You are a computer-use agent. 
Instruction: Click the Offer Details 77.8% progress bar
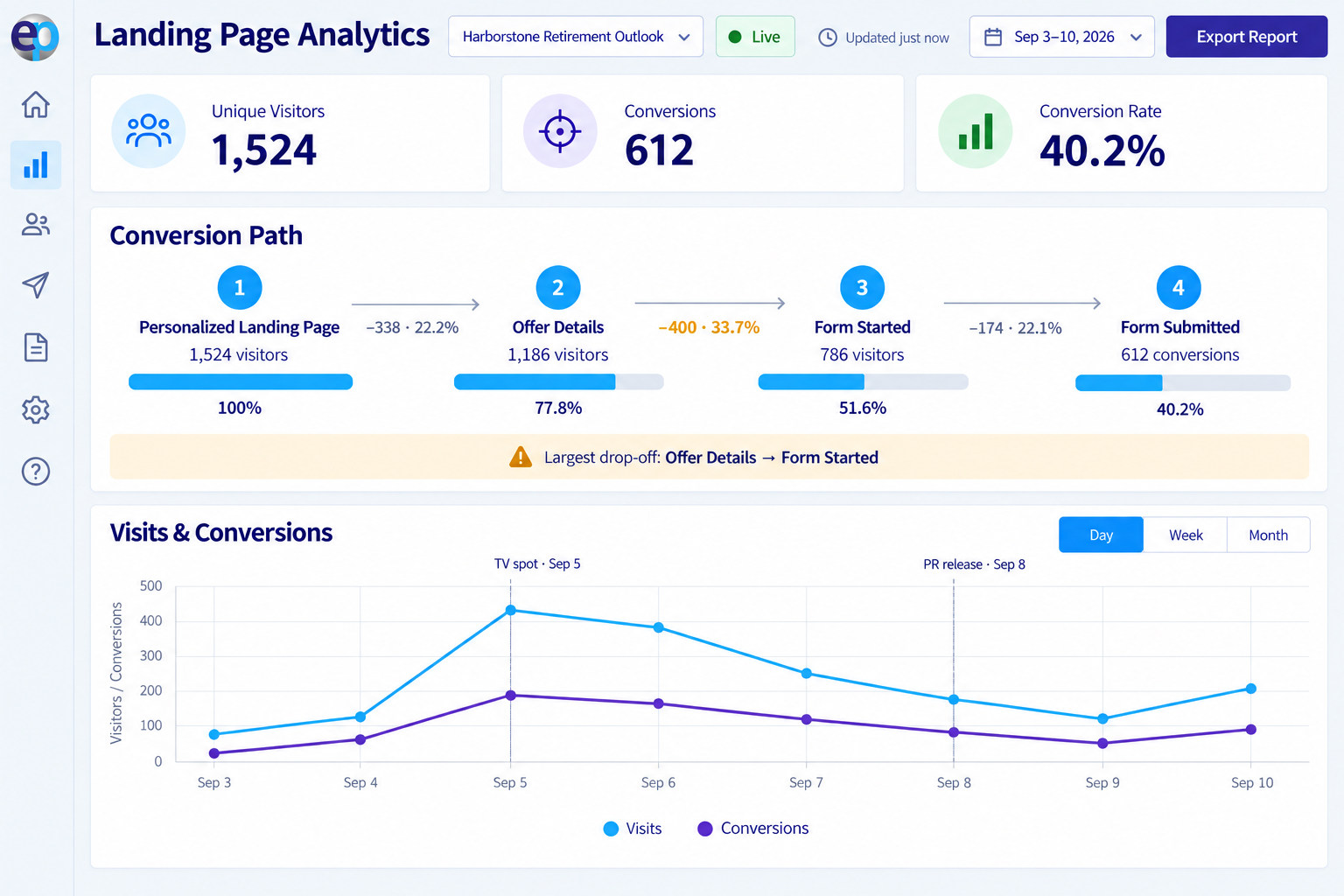click(x=559, y=381)
